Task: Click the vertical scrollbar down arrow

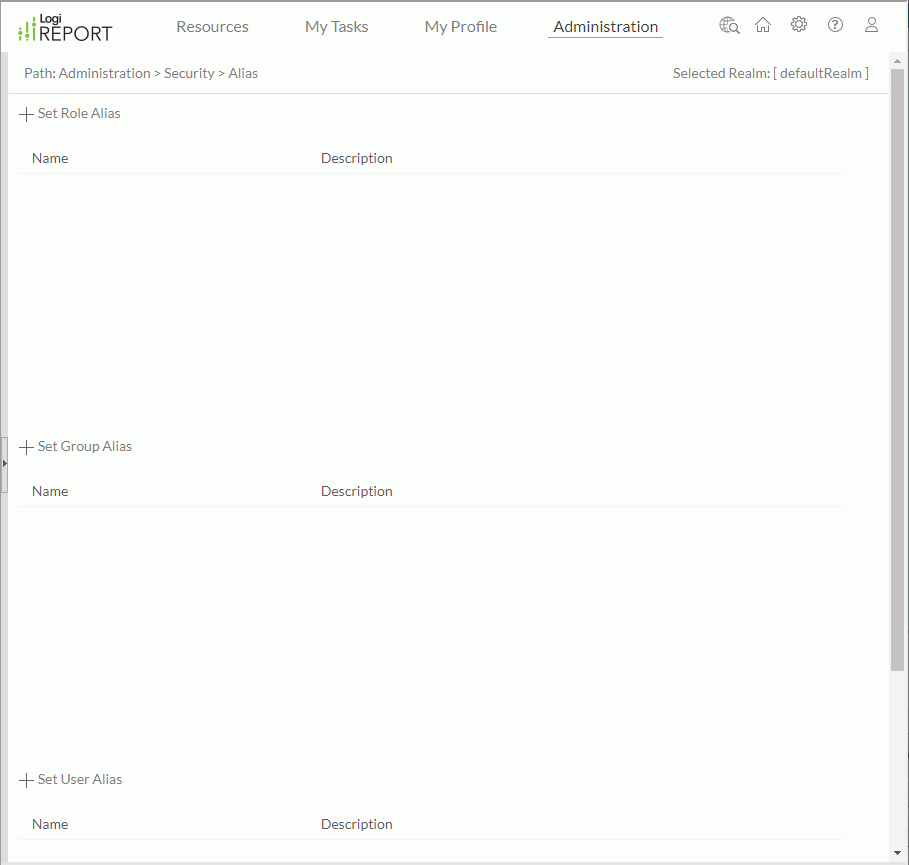Action: coord(897,853)
